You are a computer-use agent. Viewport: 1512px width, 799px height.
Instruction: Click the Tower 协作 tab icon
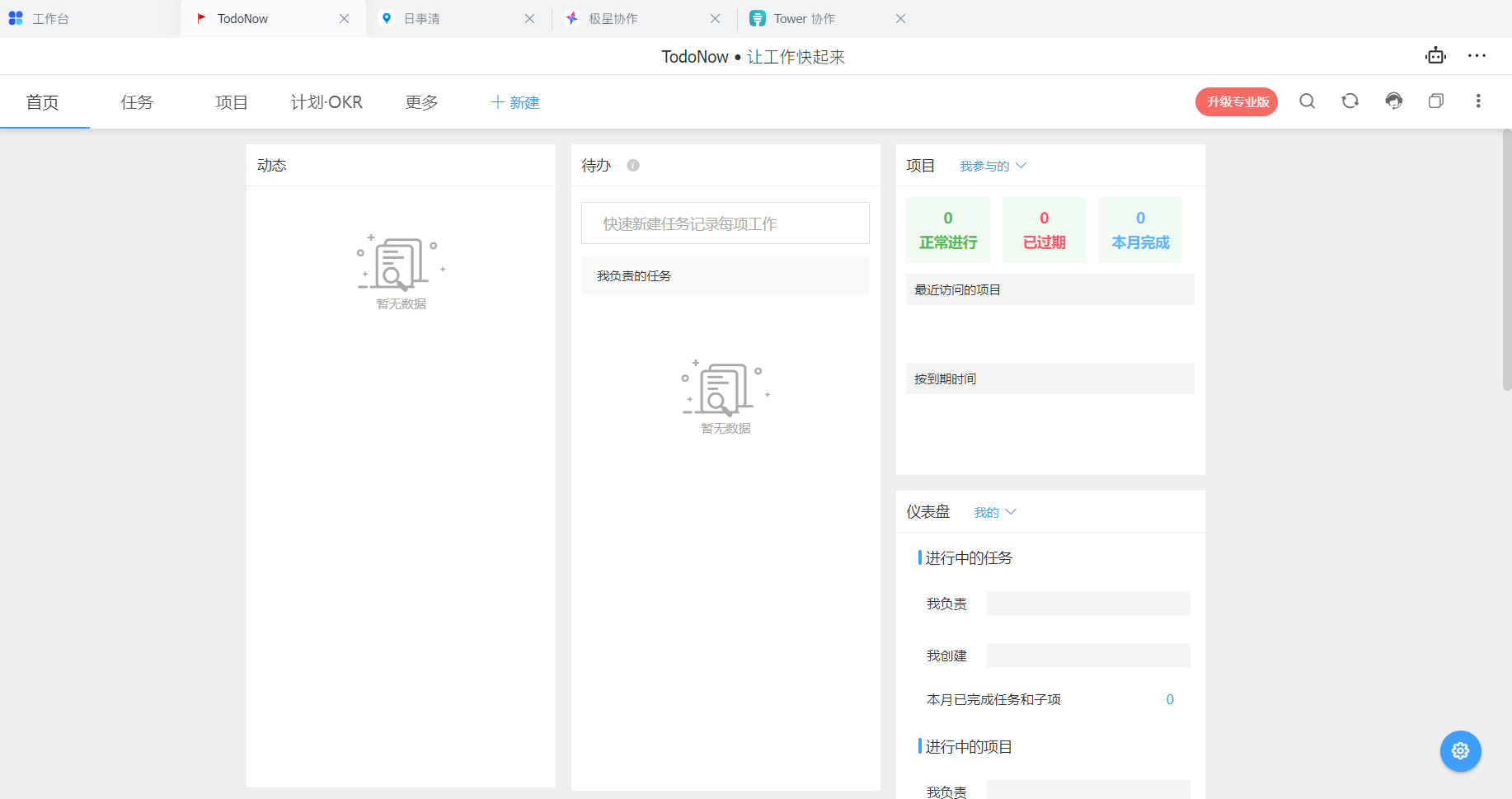click(758, 18)
